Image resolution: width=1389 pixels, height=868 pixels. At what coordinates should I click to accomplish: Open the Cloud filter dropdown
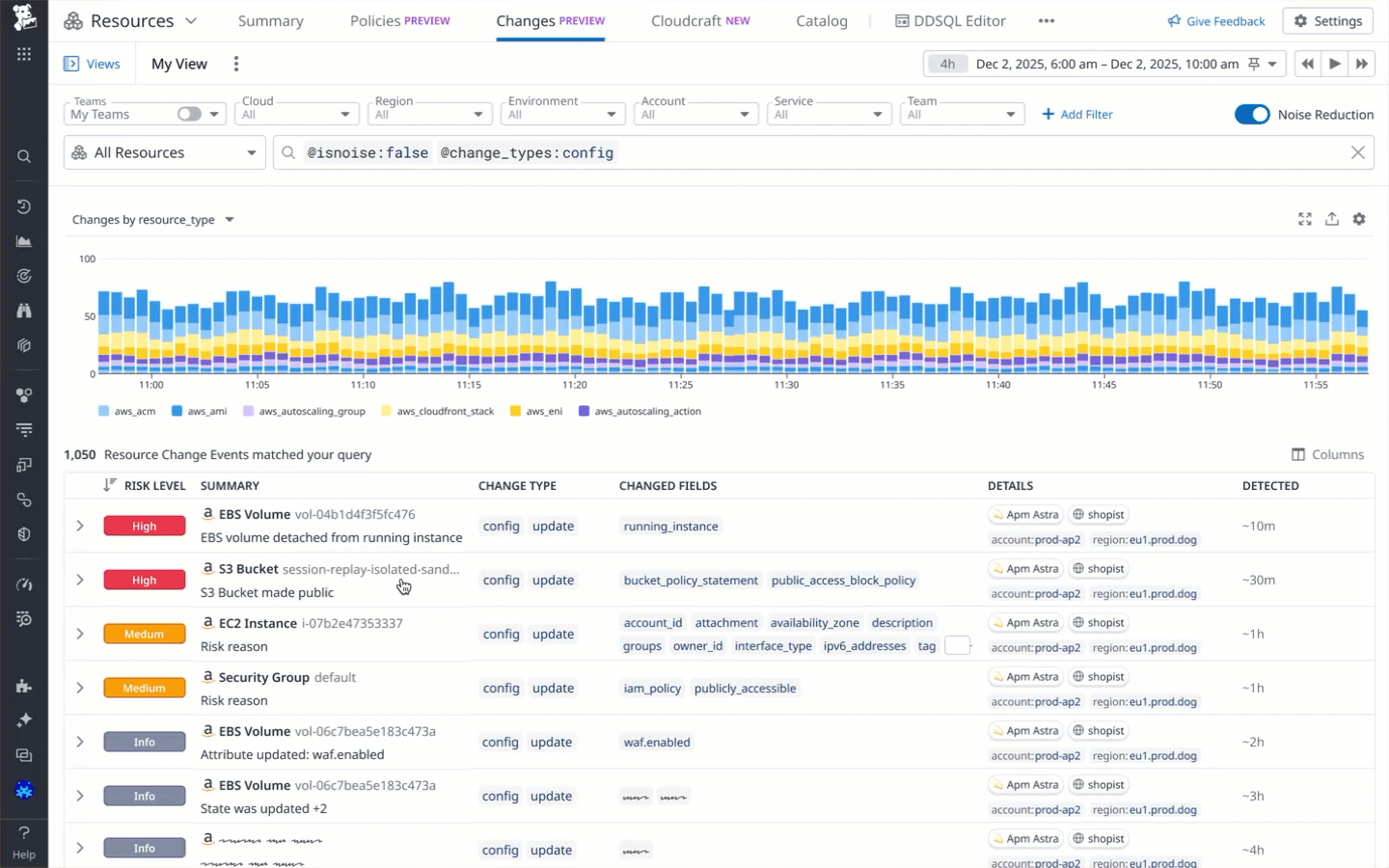point(296,113)
